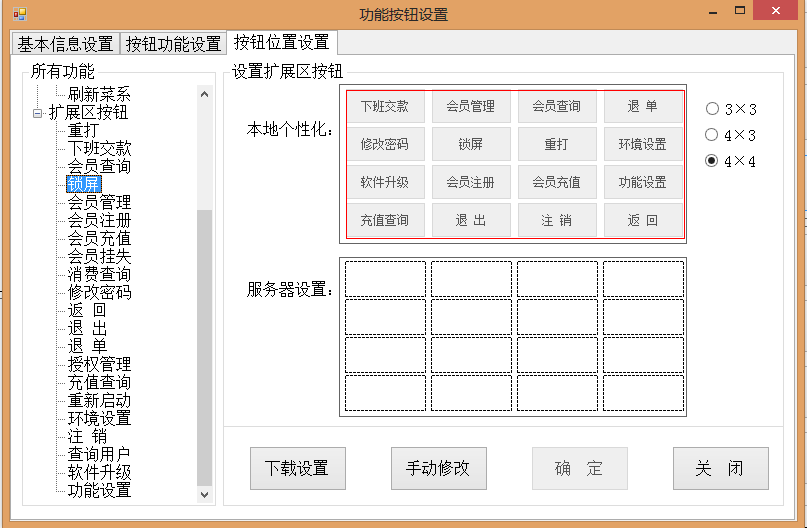The width and height of the screenshot is (807, 528).
Task: Click the 会员管理 grid button
Action: pos(471,107)
